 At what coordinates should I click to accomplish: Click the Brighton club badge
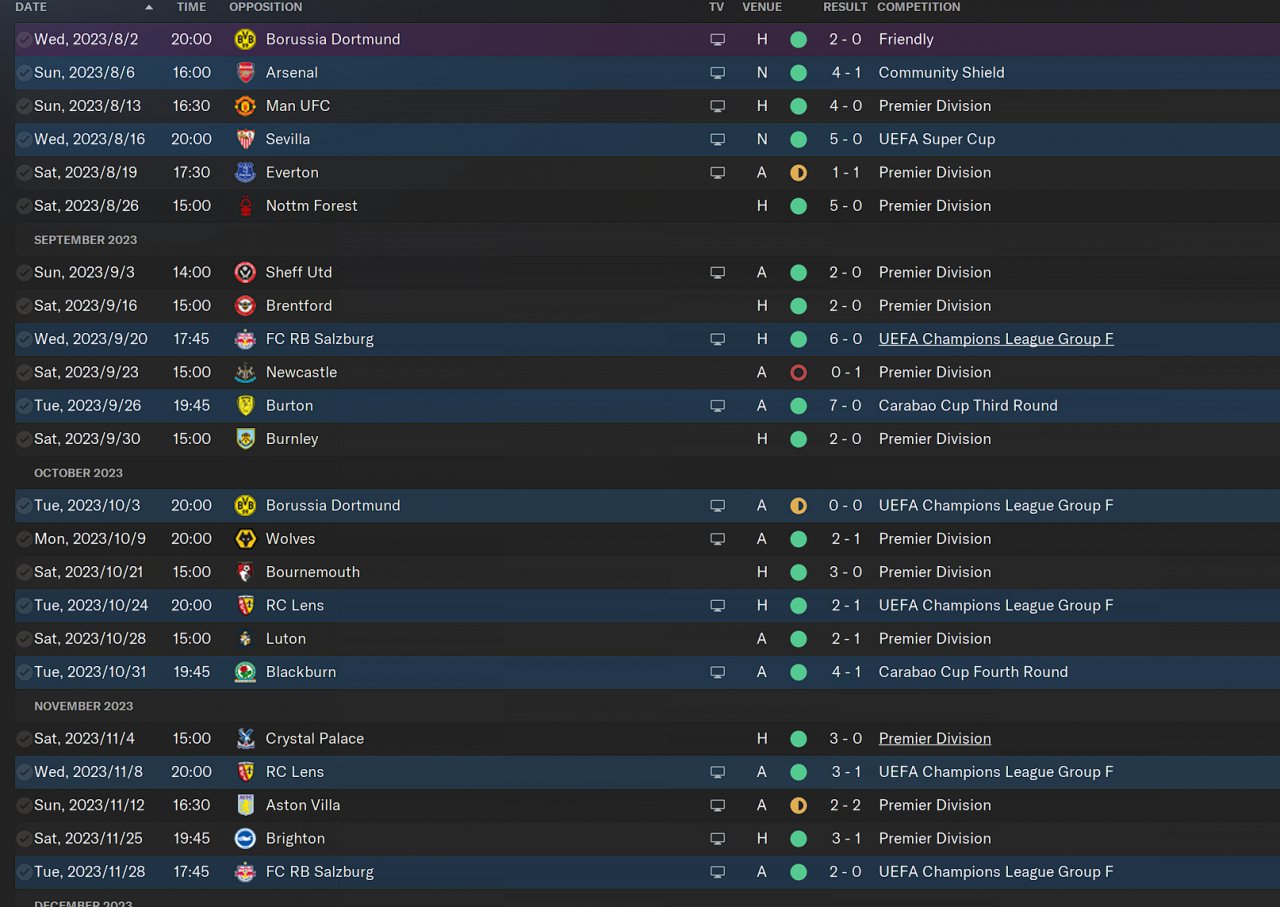245,838
